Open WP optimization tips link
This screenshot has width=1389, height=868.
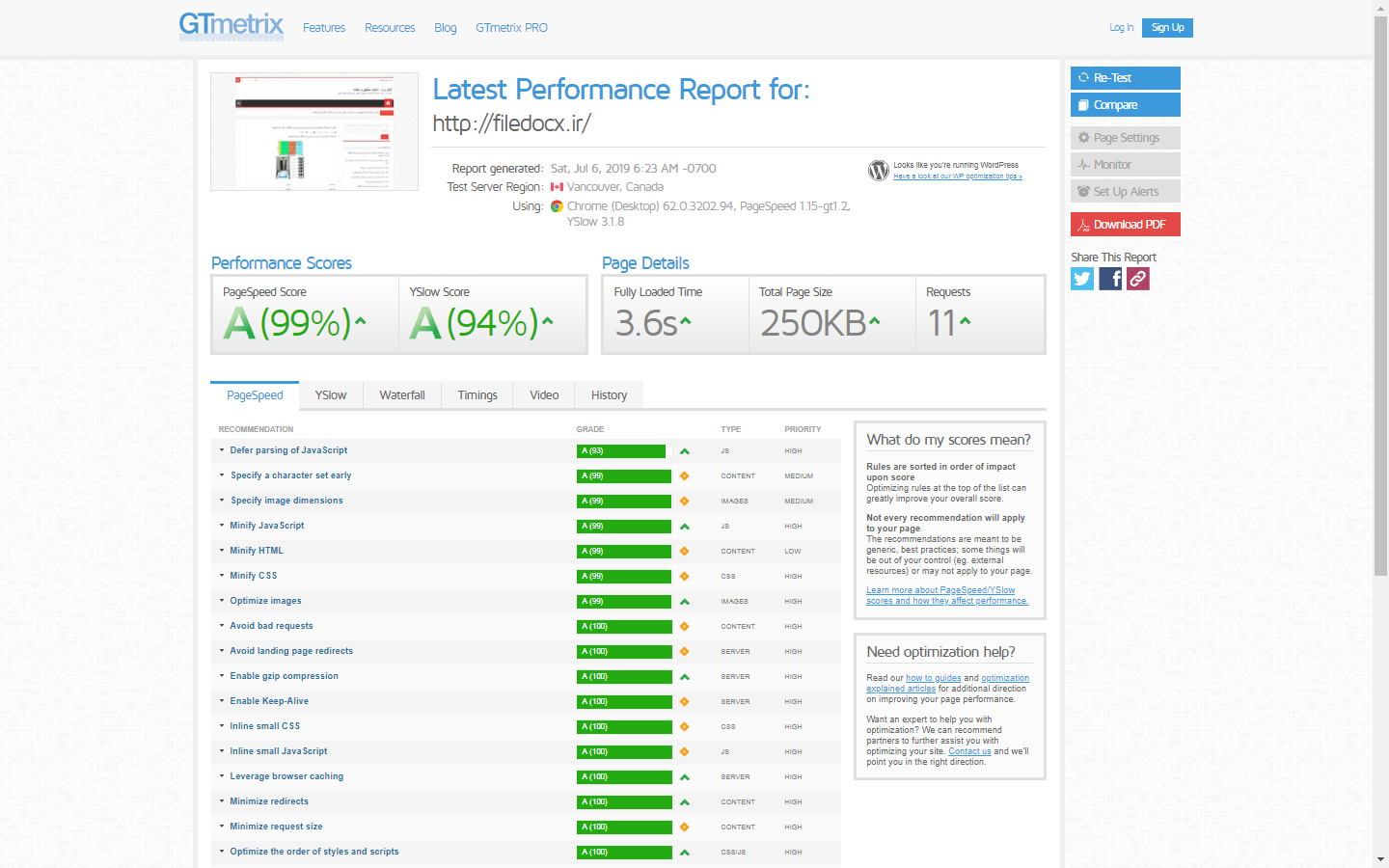point(957,176)
